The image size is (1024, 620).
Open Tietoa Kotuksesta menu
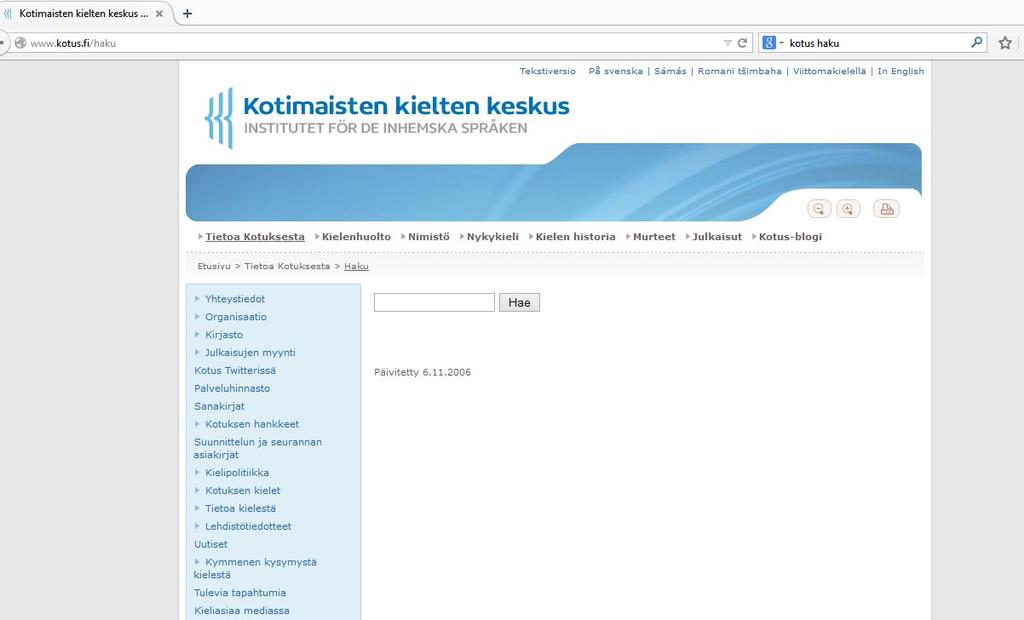255,237
